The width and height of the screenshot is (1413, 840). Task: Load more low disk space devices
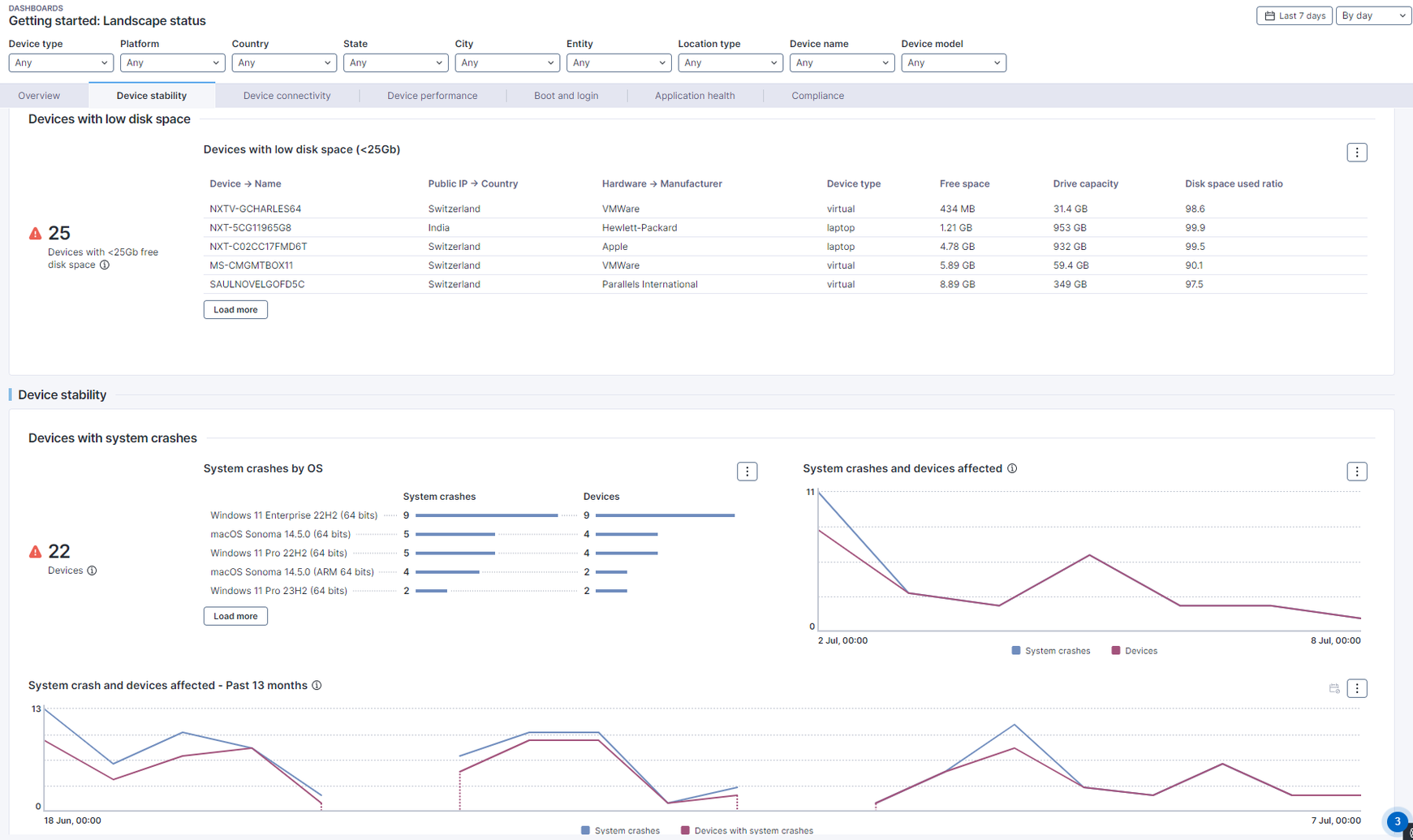[235, 310]
